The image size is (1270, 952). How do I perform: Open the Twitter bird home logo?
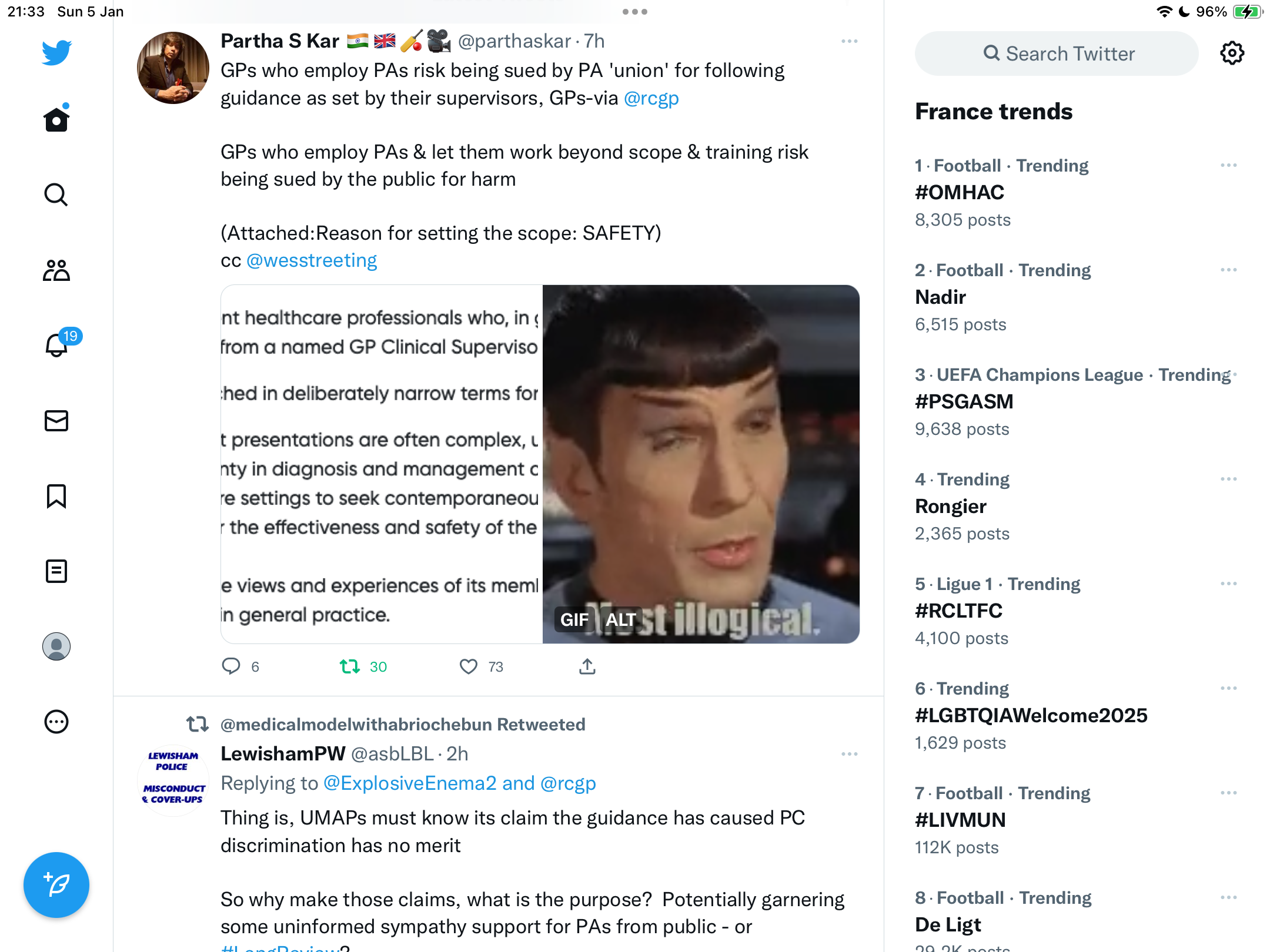coord(56,53)
